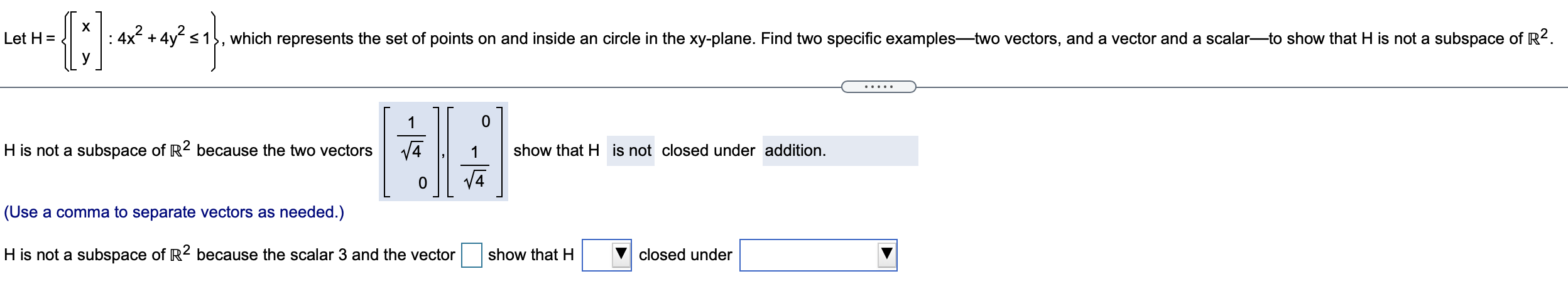
Task: Click the 'Use a comma to separate vectors' hint
Action: point(174,212)
